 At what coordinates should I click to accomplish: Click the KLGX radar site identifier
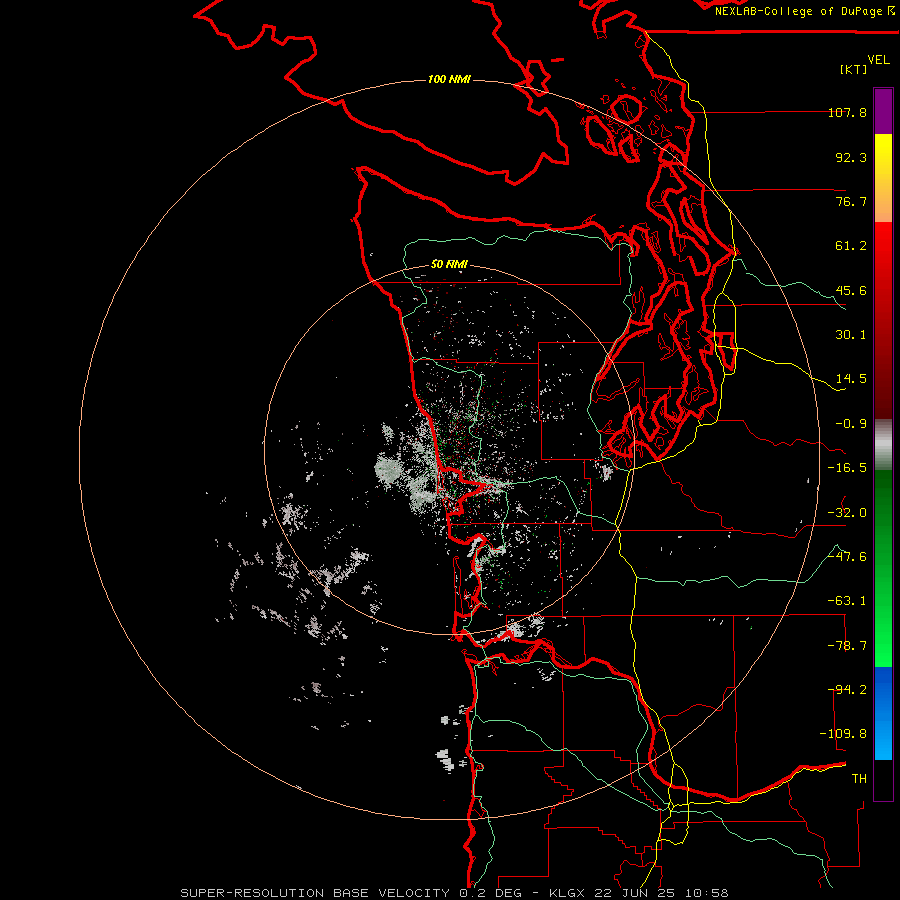(x=567, y=893)
